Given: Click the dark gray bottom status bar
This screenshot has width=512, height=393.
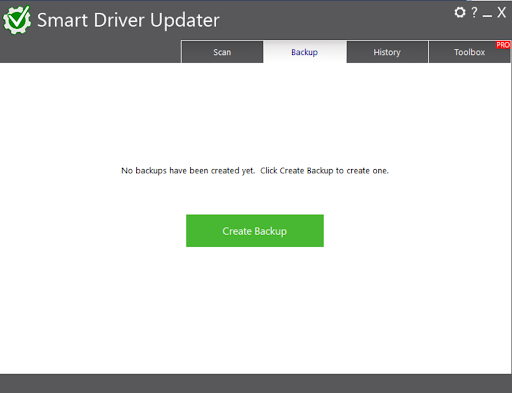Looking at the screenshot, I should (x=256, y=384).
